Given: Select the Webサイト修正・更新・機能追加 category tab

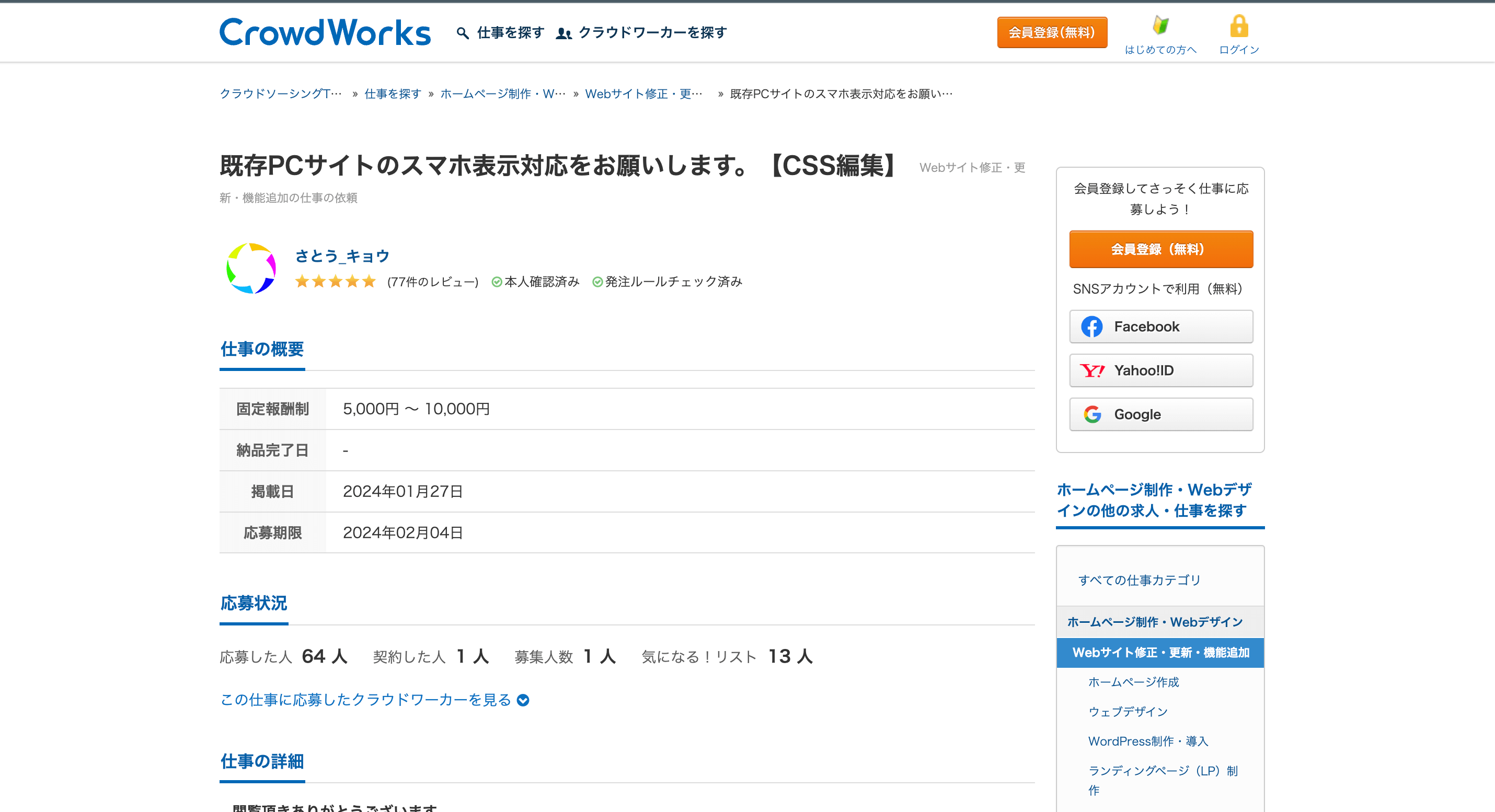Looking at the screenshot, I should 1161,653.
